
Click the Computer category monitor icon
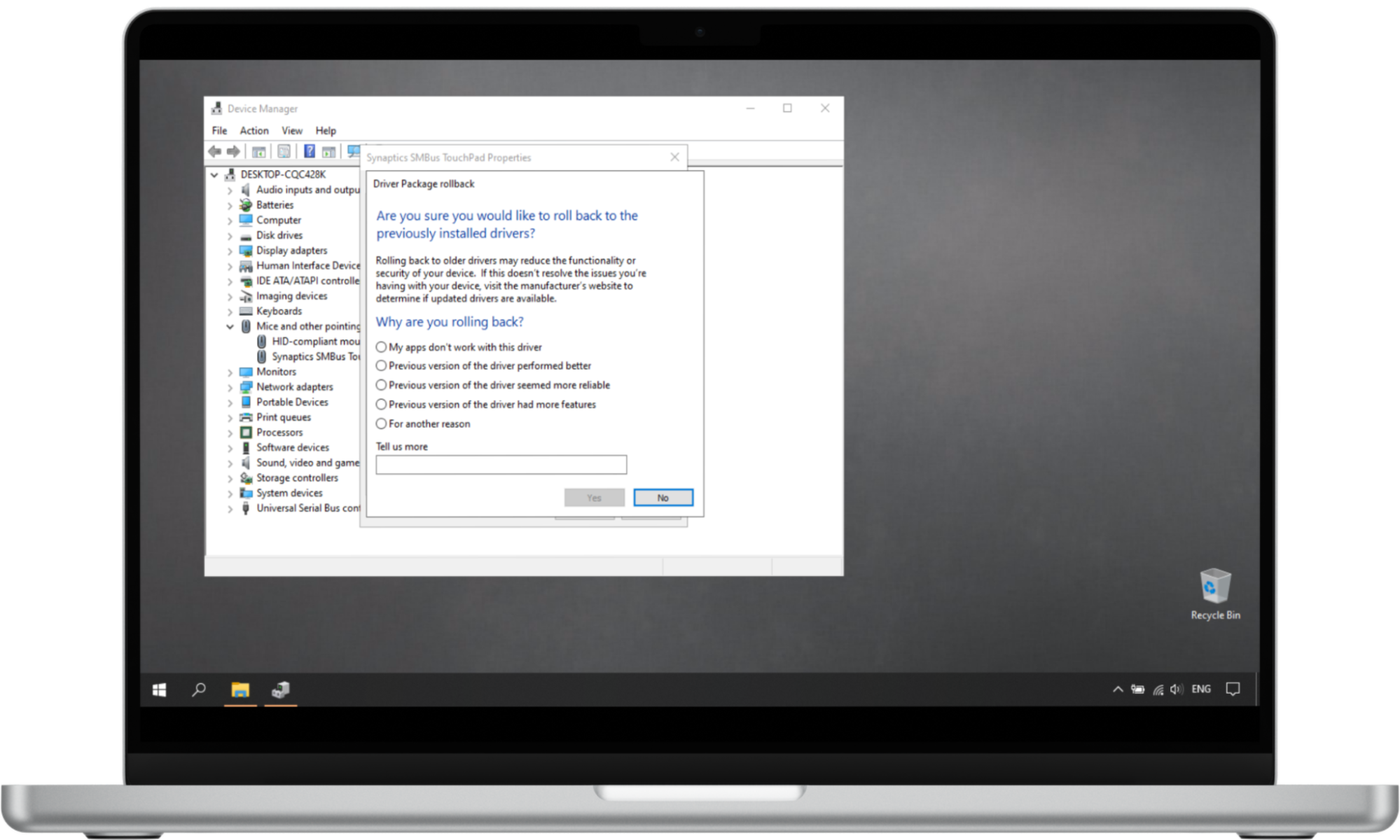pyautogui.click(x=246, y=220)
